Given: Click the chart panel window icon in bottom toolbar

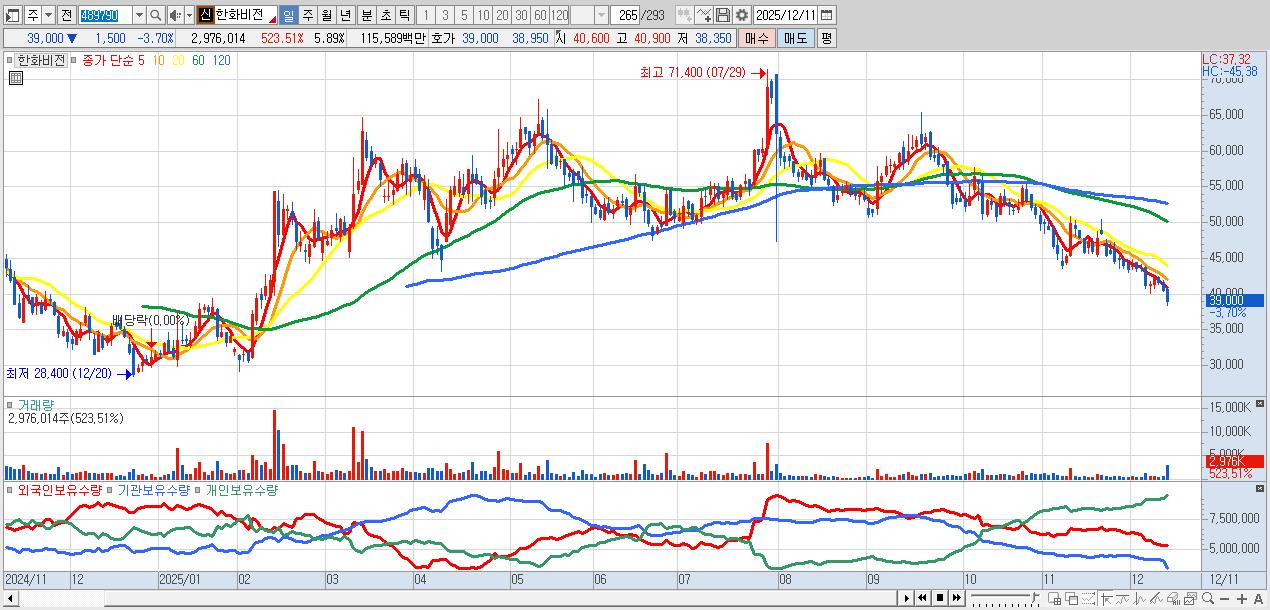Looking at the screenshot, I should pyautogui.click(x=1190, y=599).
